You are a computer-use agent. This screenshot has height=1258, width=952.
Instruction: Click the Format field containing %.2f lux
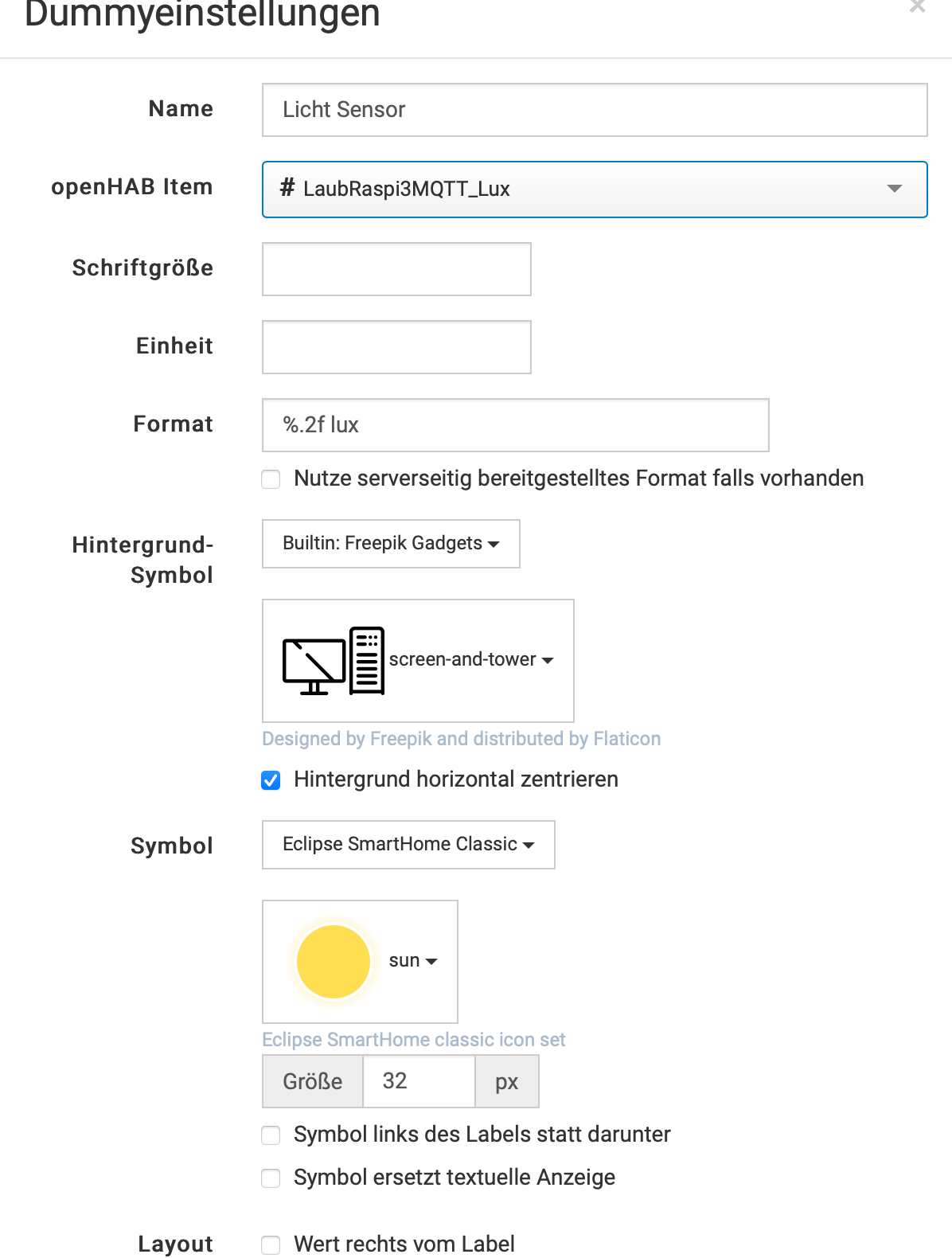click(515, 425)
